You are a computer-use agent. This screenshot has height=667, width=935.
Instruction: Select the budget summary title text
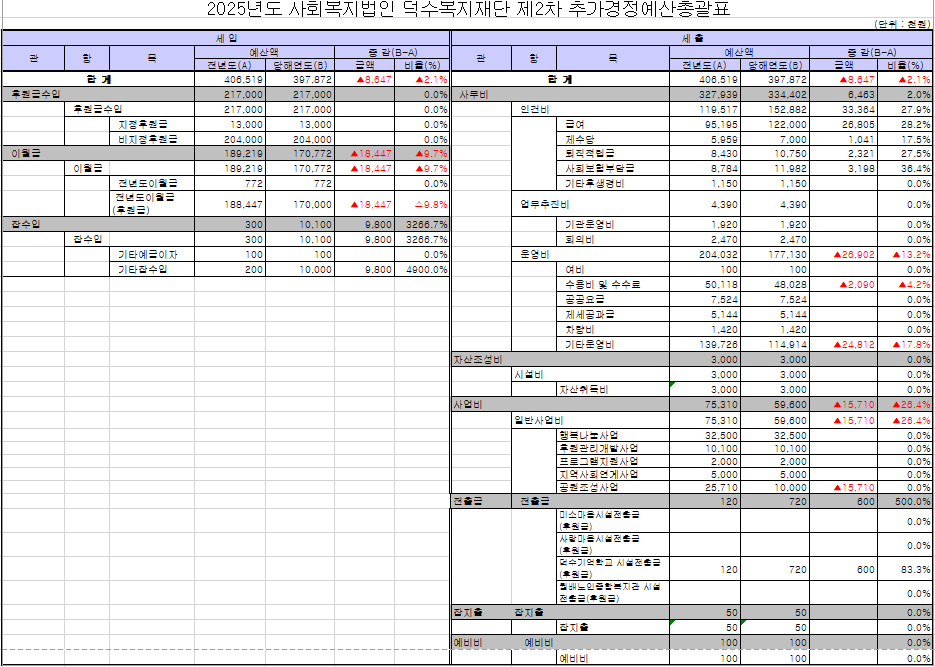coord(468,11)
